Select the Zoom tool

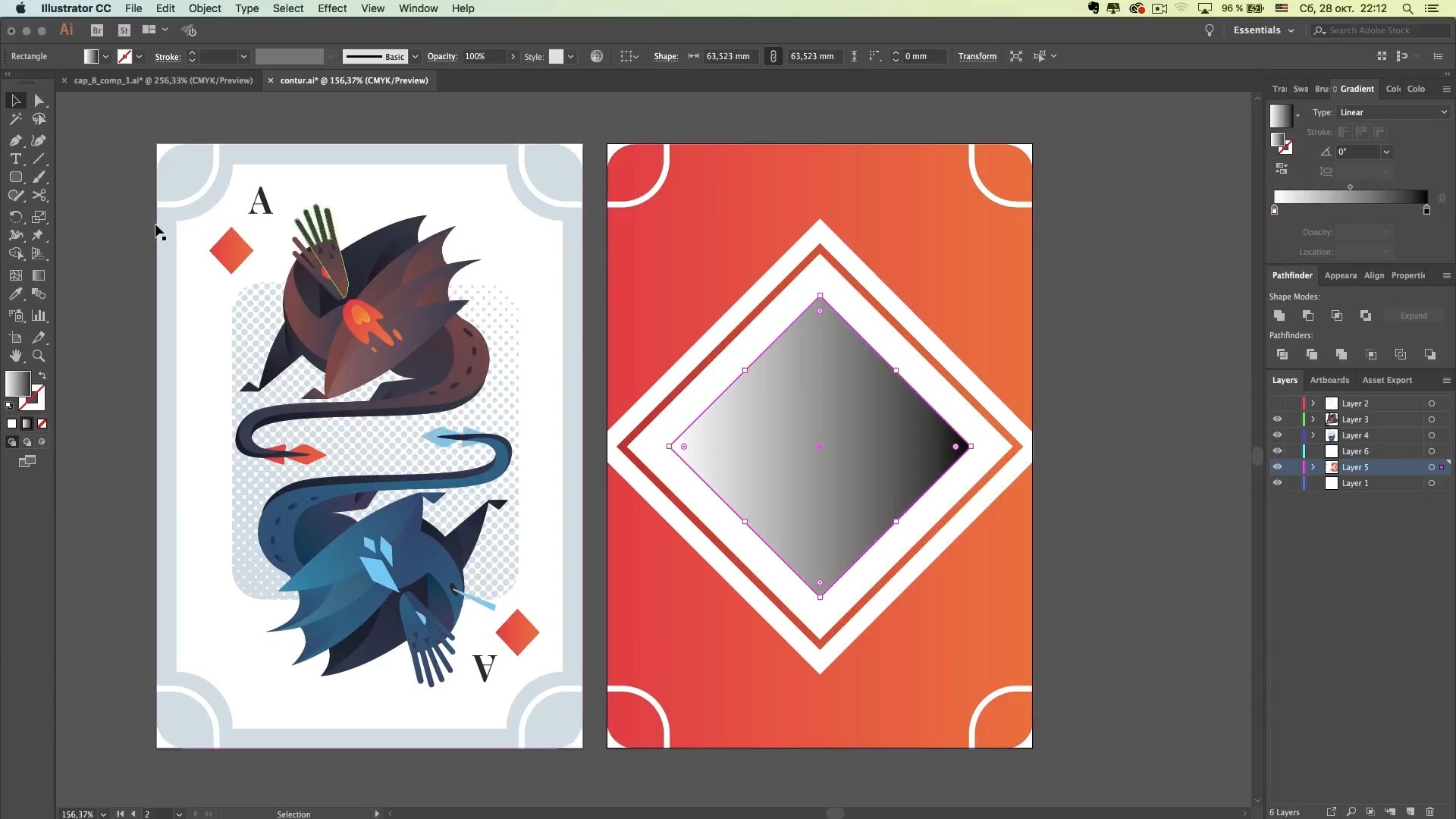pyautogui.click(x=39, y=356)
